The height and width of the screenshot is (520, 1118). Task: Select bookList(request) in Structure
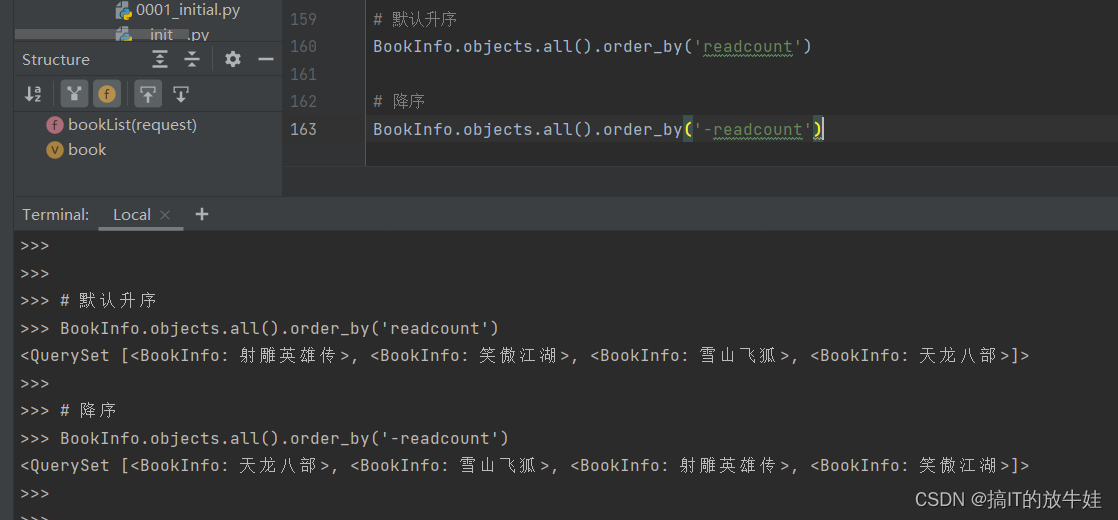tap(133, 125)
